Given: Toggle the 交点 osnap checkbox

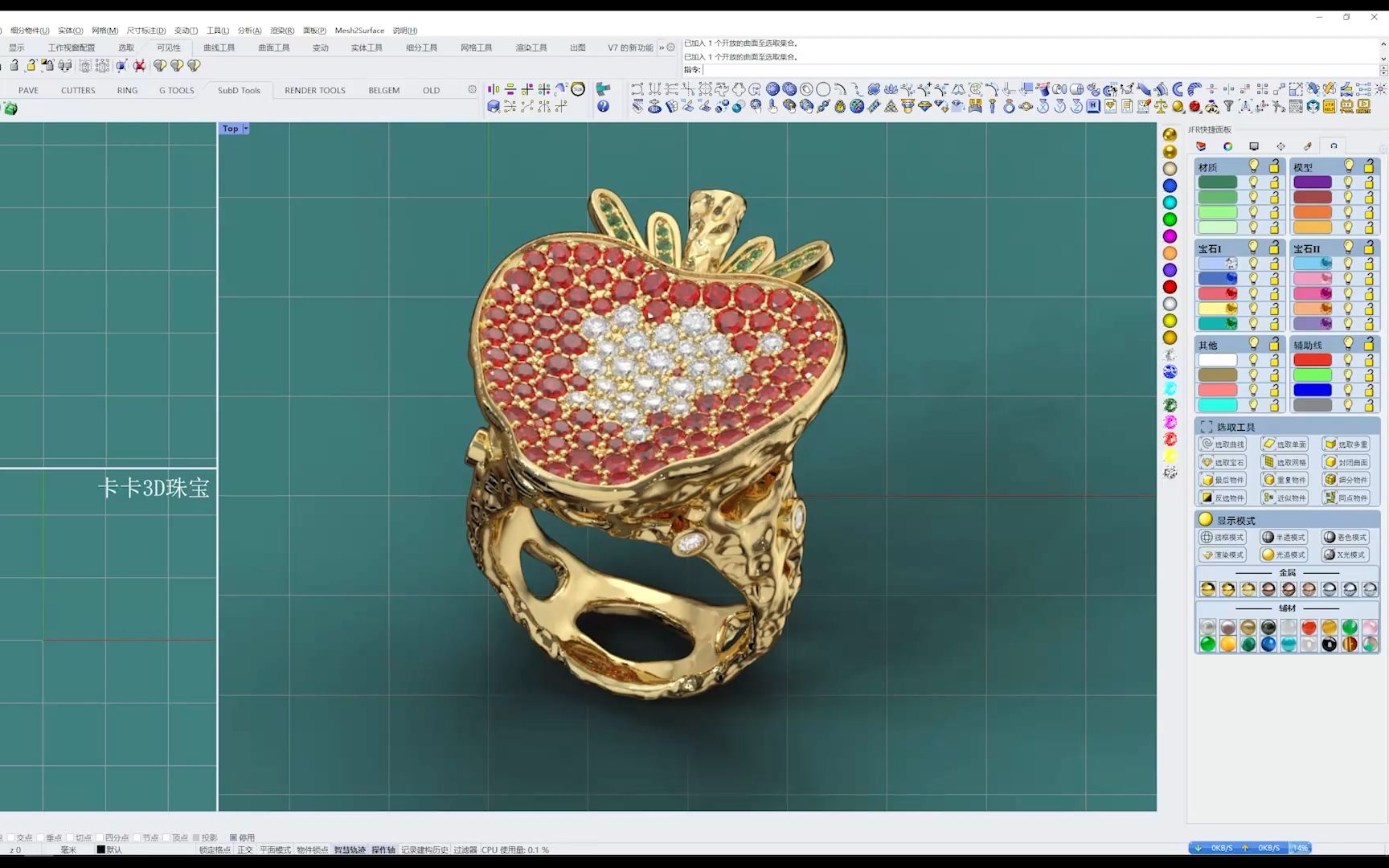Looking at the screenshot, I should coord(10,837).
